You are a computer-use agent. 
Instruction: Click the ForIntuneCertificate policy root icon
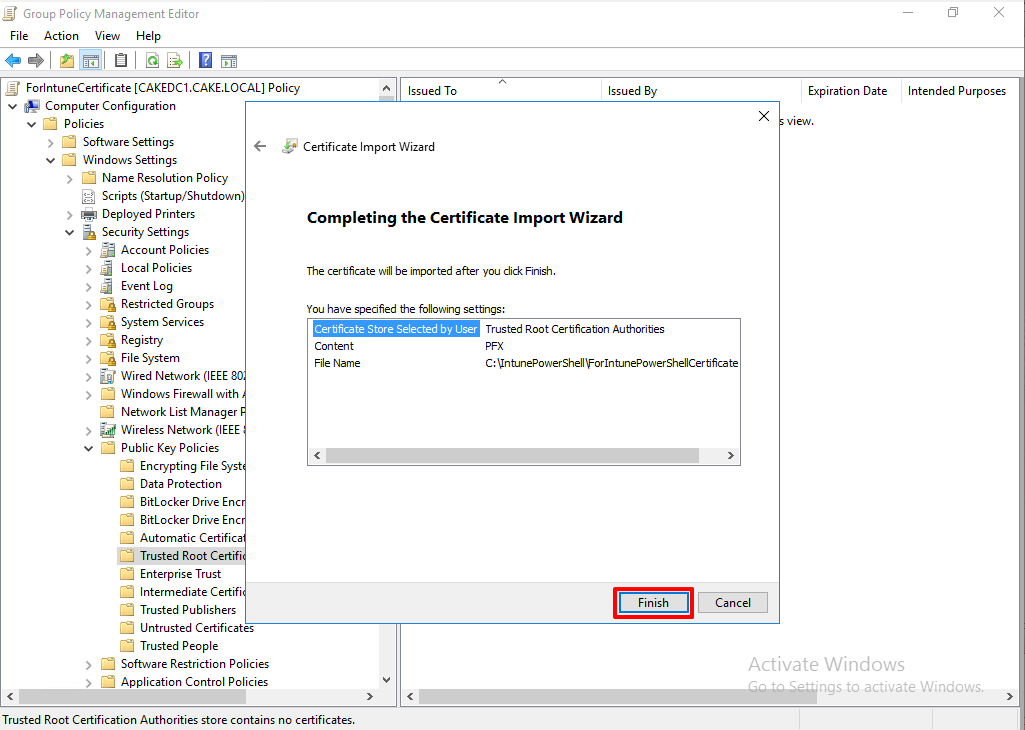[13, 88]
